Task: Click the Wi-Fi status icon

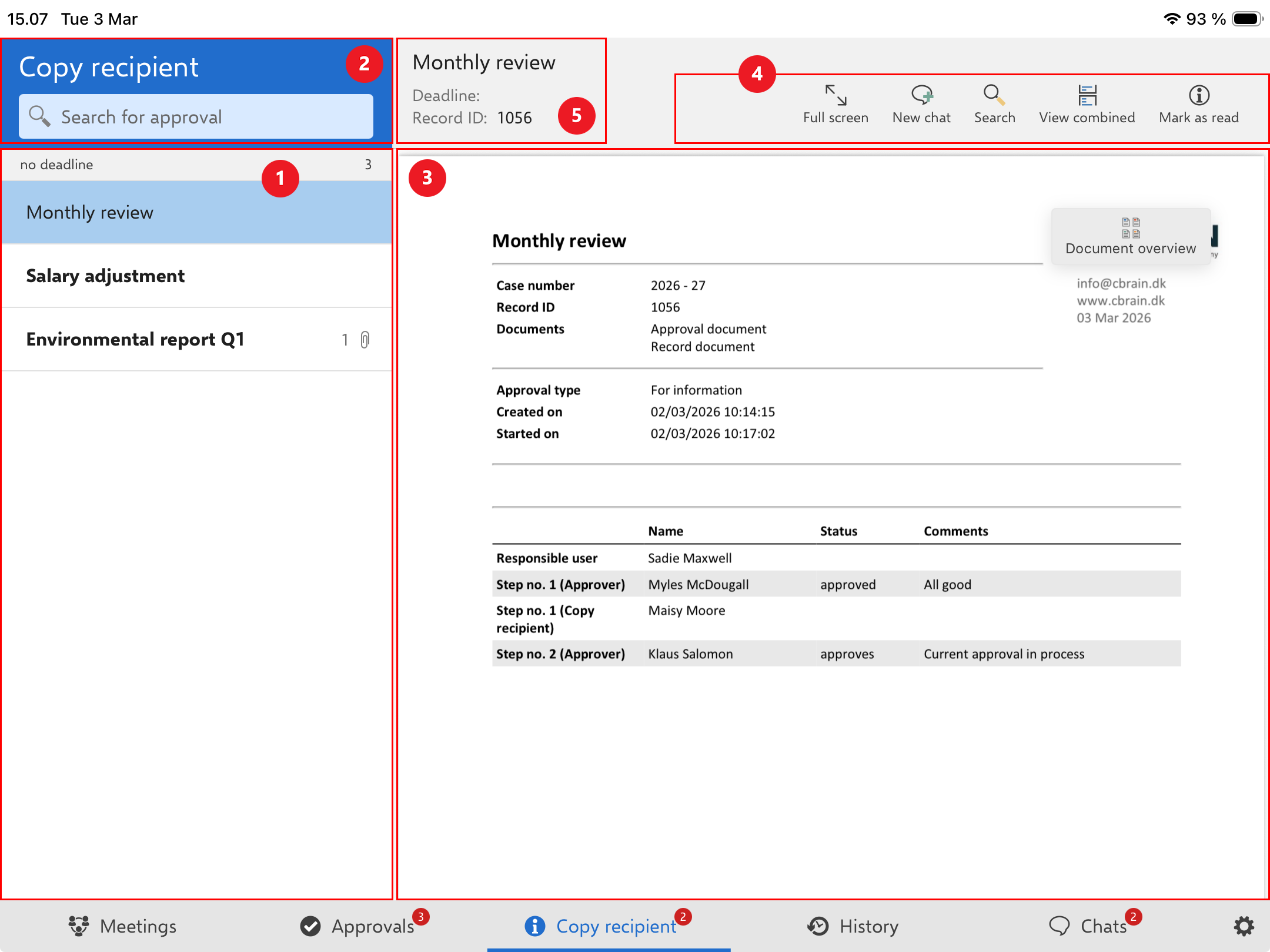Action: pyautogui.click(x=1172, y=19)
